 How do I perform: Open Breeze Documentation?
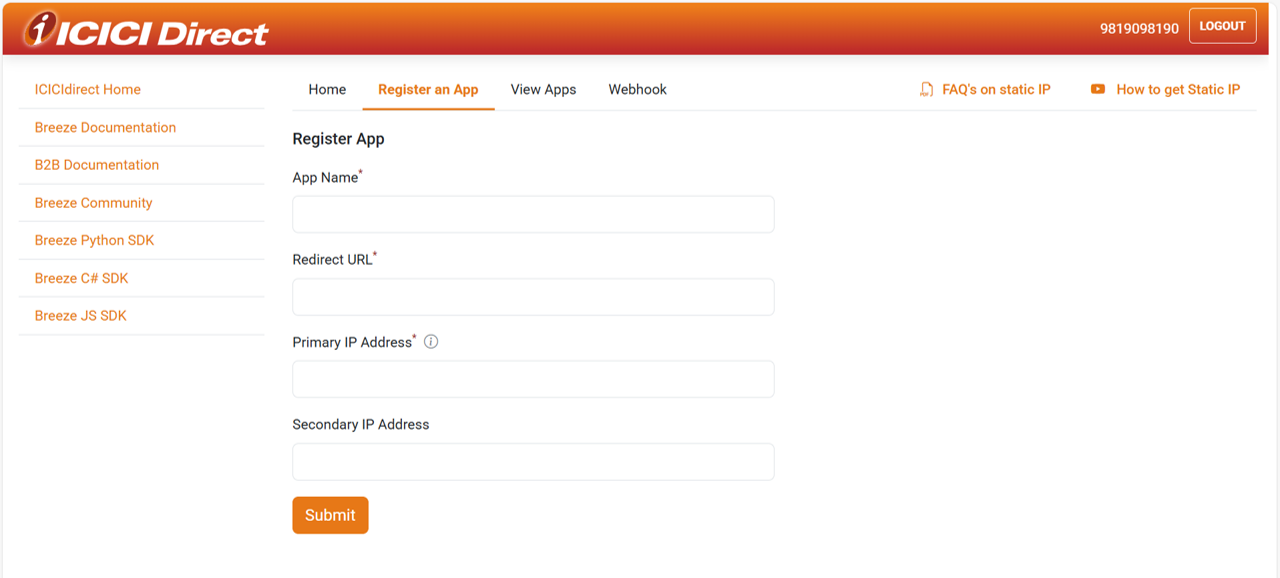point(104,127)
